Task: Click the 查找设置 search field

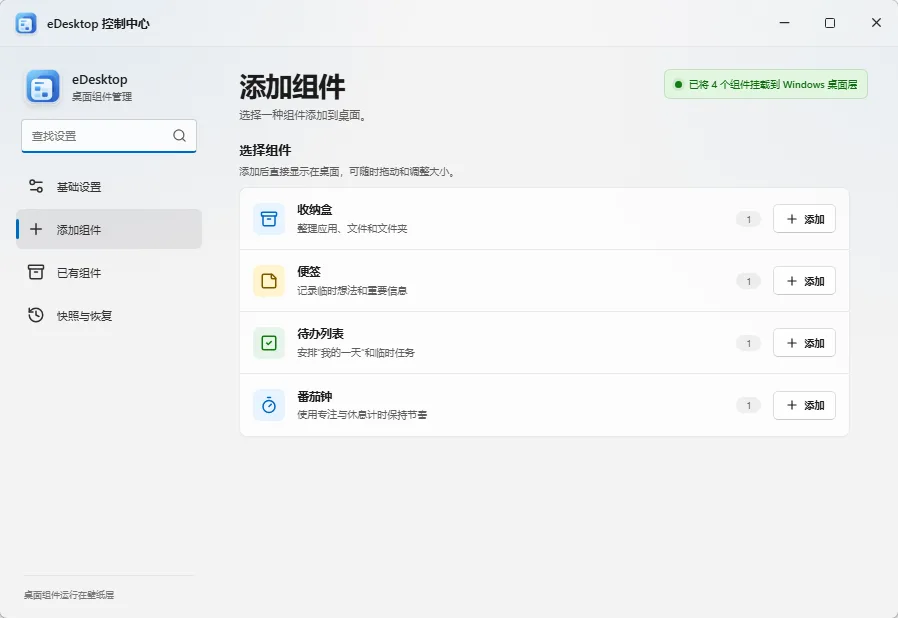Action: [109, 136]
